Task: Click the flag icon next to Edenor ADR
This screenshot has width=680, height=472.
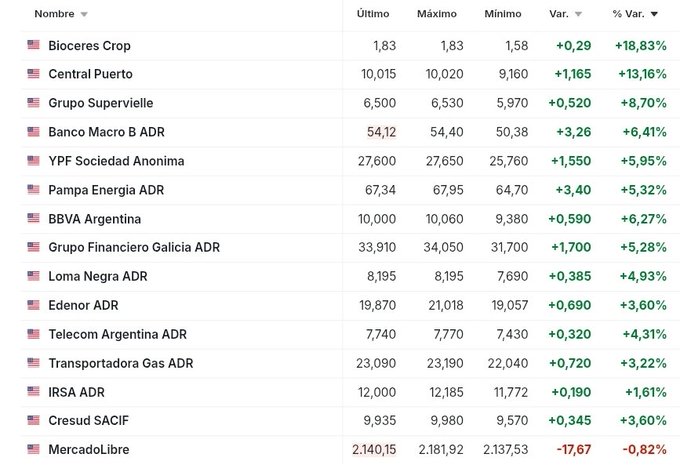Action: point(33,305)
